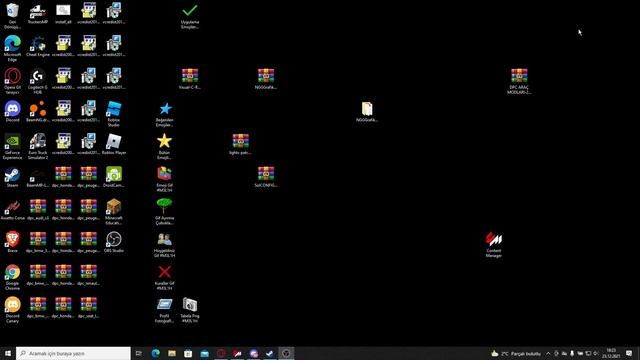Select the install_all batch file icon
This screenshot has width=640, height=360.
click(x=63, y=13)
